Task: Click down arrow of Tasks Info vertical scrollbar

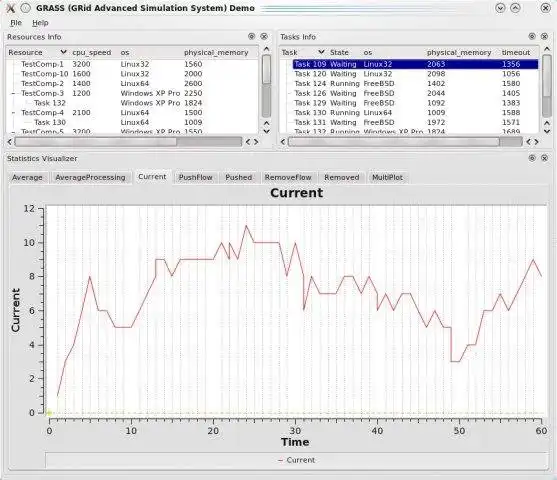Action: click(547, 131)
